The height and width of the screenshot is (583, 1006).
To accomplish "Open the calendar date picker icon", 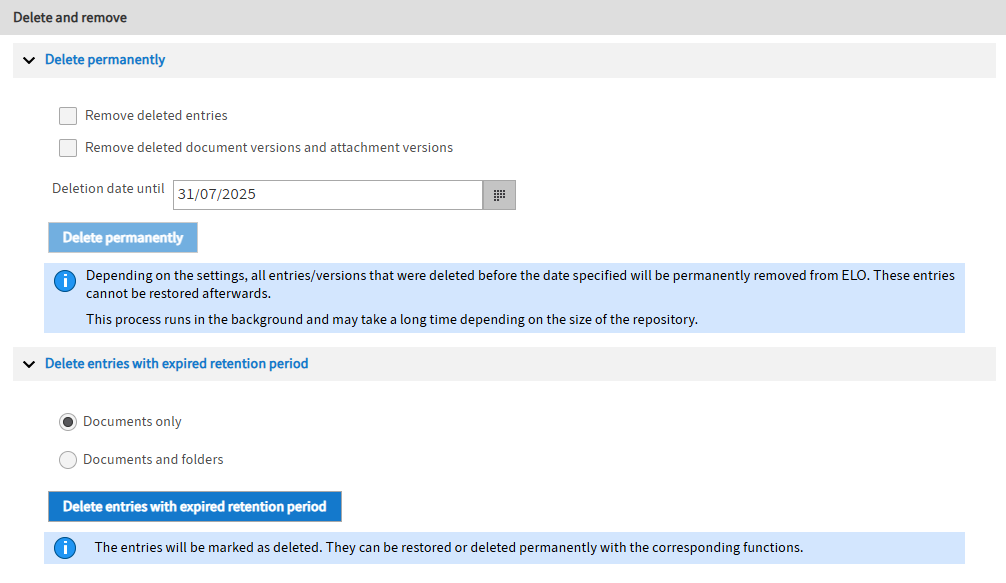I will coord(499,195).
